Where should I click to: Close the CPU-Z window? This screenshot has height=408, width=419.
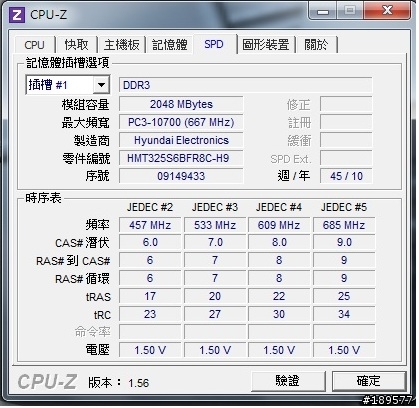pyautogui.click(x=387, y=11)
